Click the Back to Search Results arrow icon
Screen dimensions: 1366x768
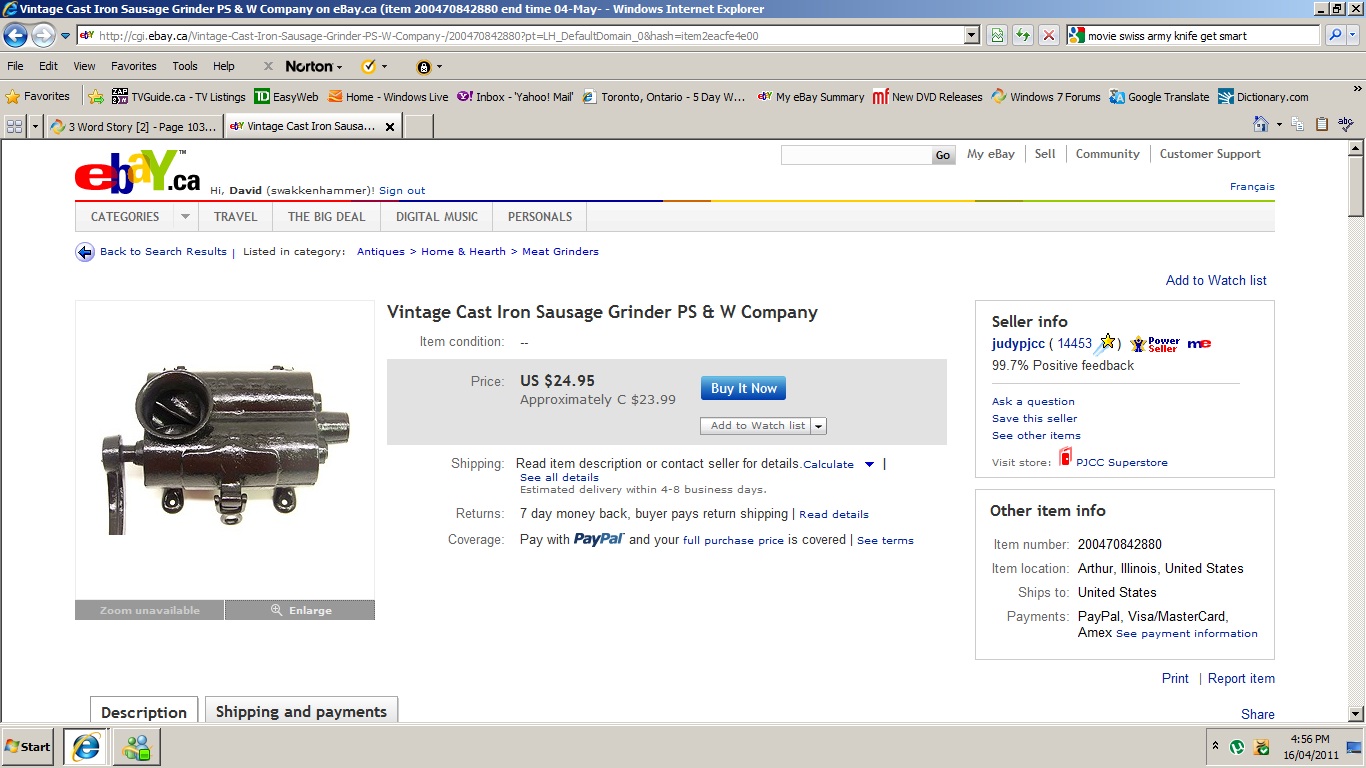point(85,252)
